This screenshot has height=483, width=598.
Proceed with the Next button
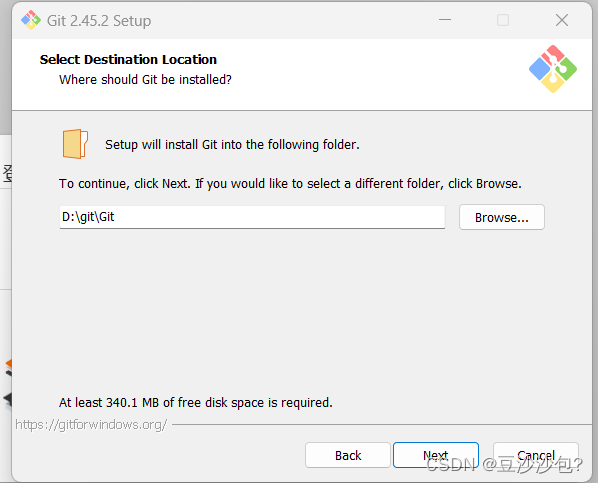(436, 455)
